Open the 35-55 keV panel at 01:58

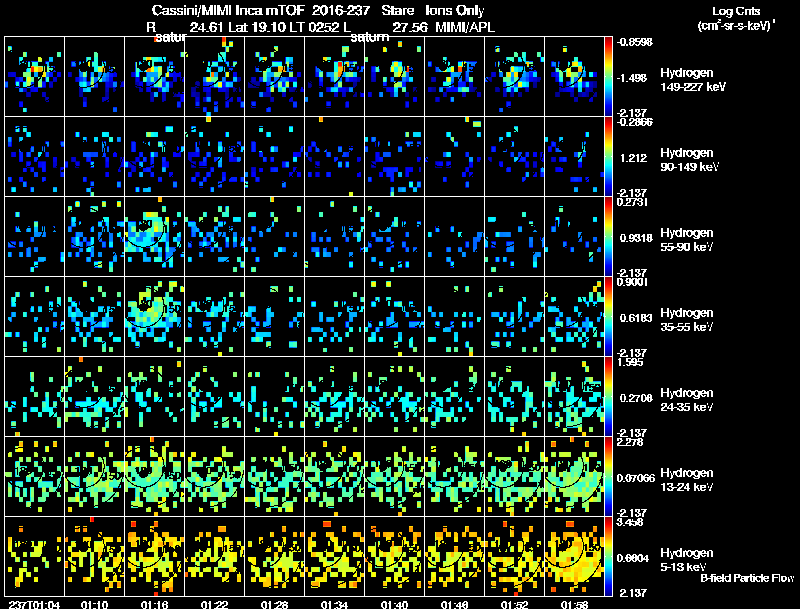tap(574, 316)
